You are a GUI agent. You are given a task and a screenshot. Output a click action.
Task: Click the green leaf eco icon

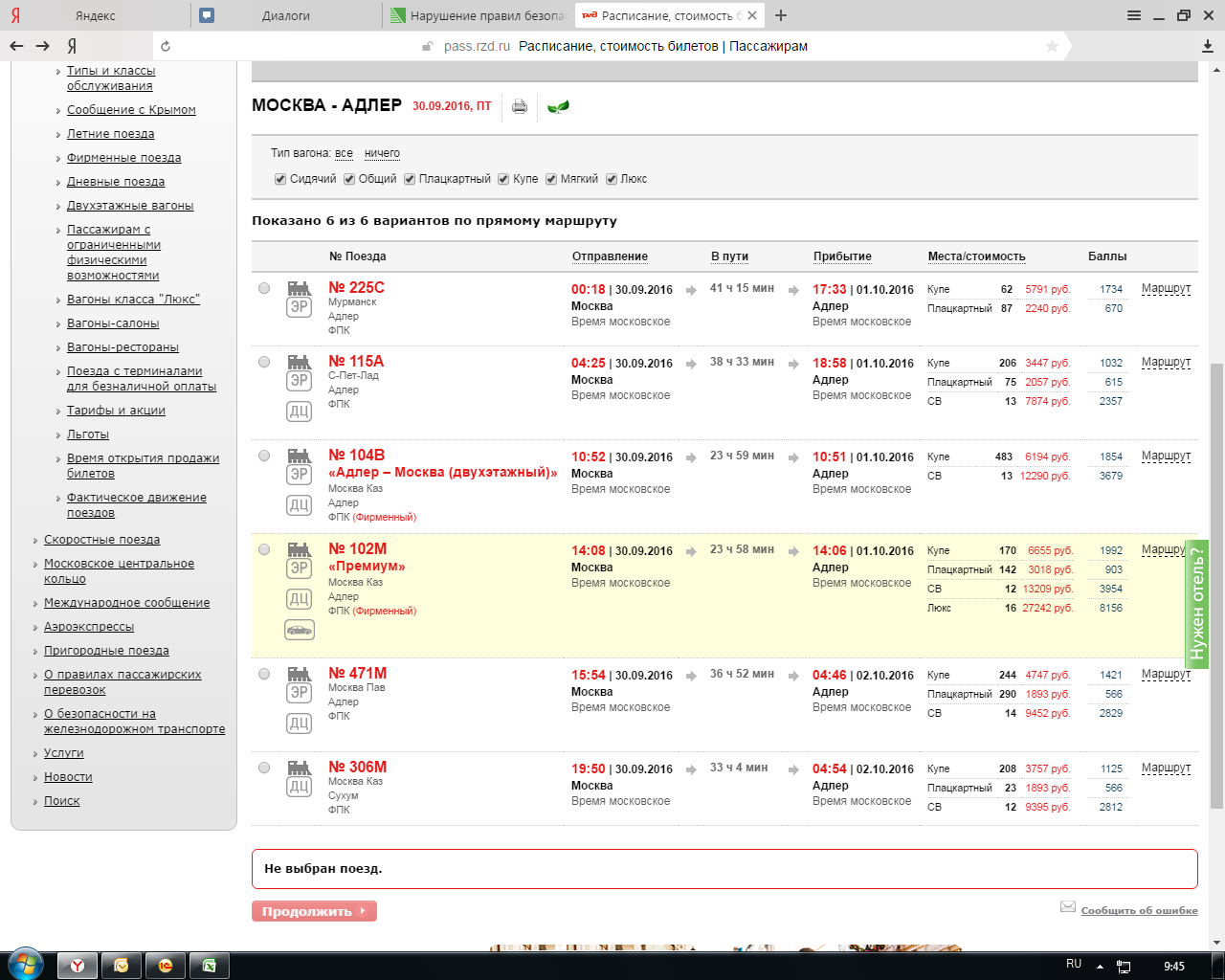tap(558, 106)
